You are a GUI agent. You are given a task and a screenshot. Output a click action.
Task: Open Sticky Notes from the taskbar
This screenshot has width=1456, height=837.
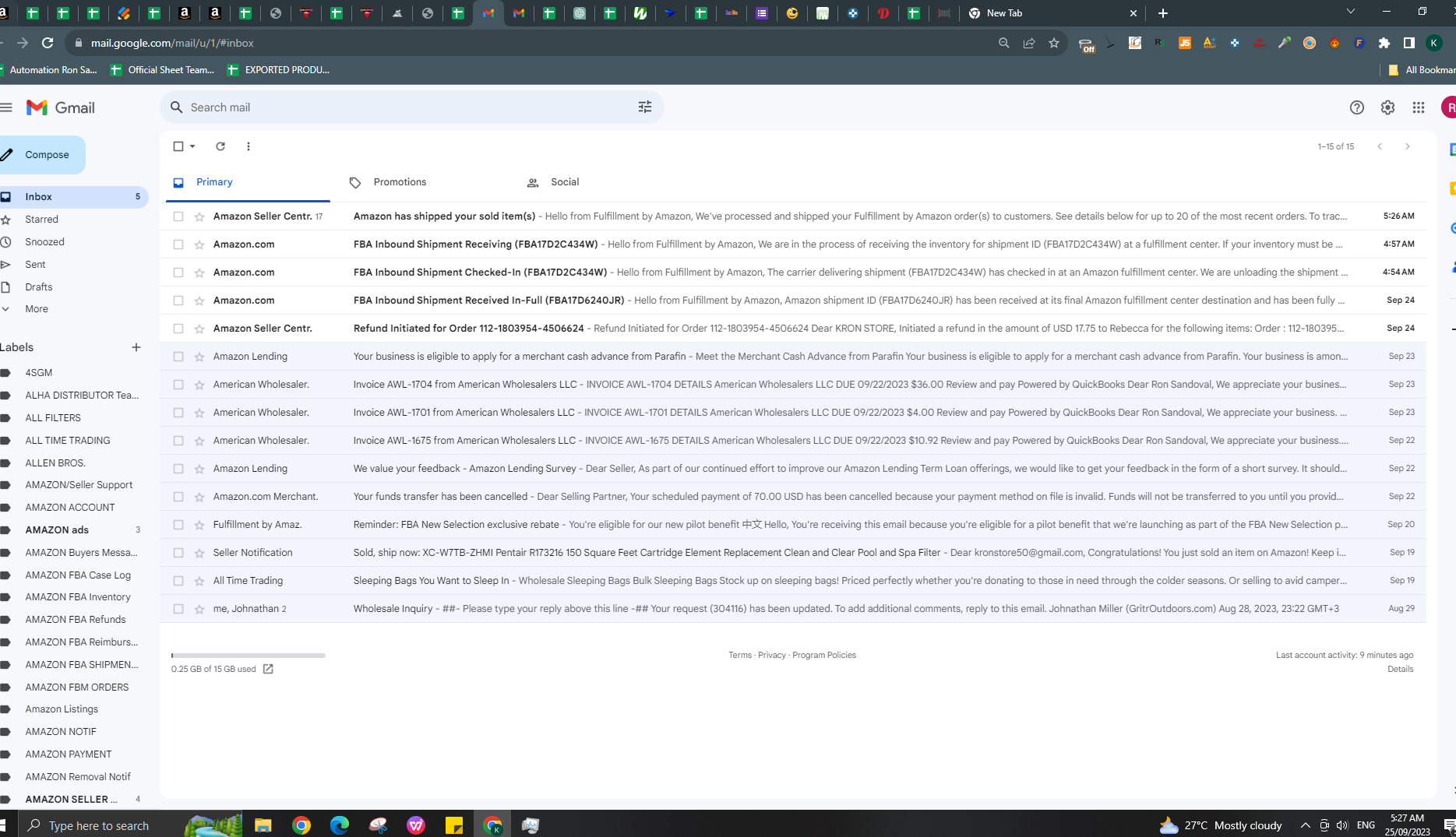454,825
